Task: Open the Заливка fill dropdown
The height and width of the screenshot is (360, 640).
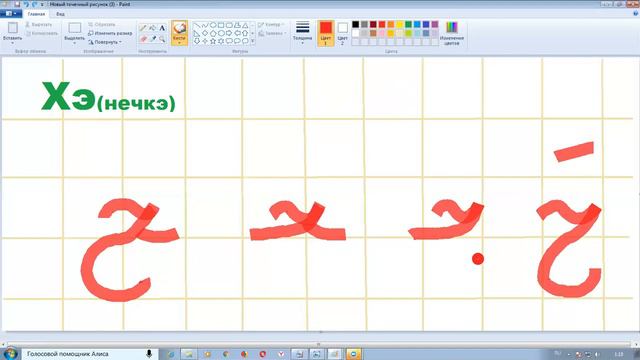Action: click(x=272, y=33)
